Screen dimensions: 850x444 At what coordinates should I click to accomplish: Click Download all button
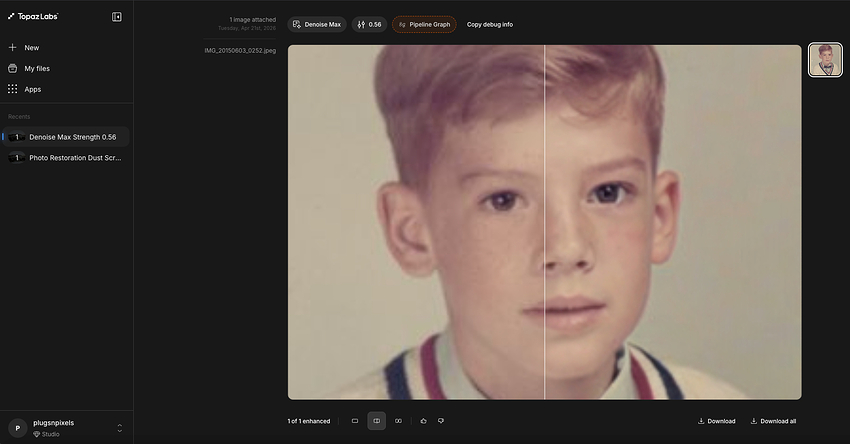773,421
